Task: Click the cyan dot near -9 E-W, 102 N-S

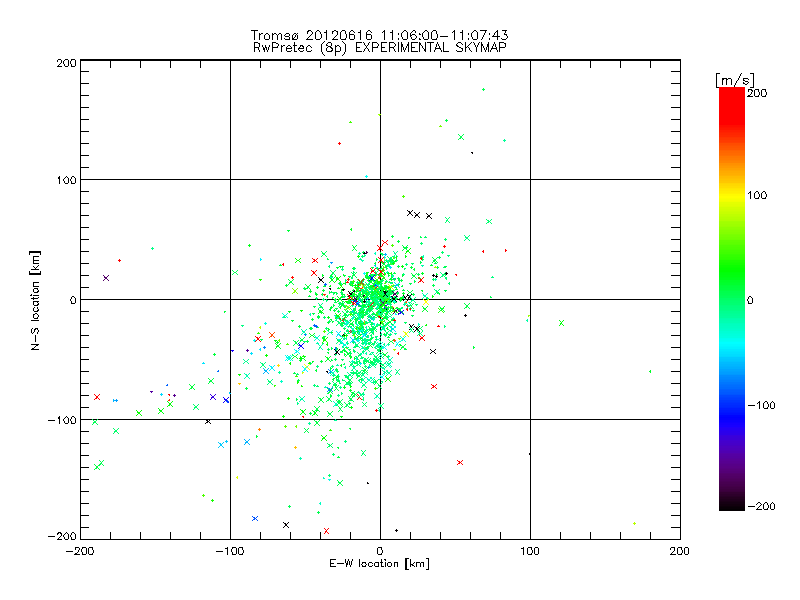Action: 366,177
